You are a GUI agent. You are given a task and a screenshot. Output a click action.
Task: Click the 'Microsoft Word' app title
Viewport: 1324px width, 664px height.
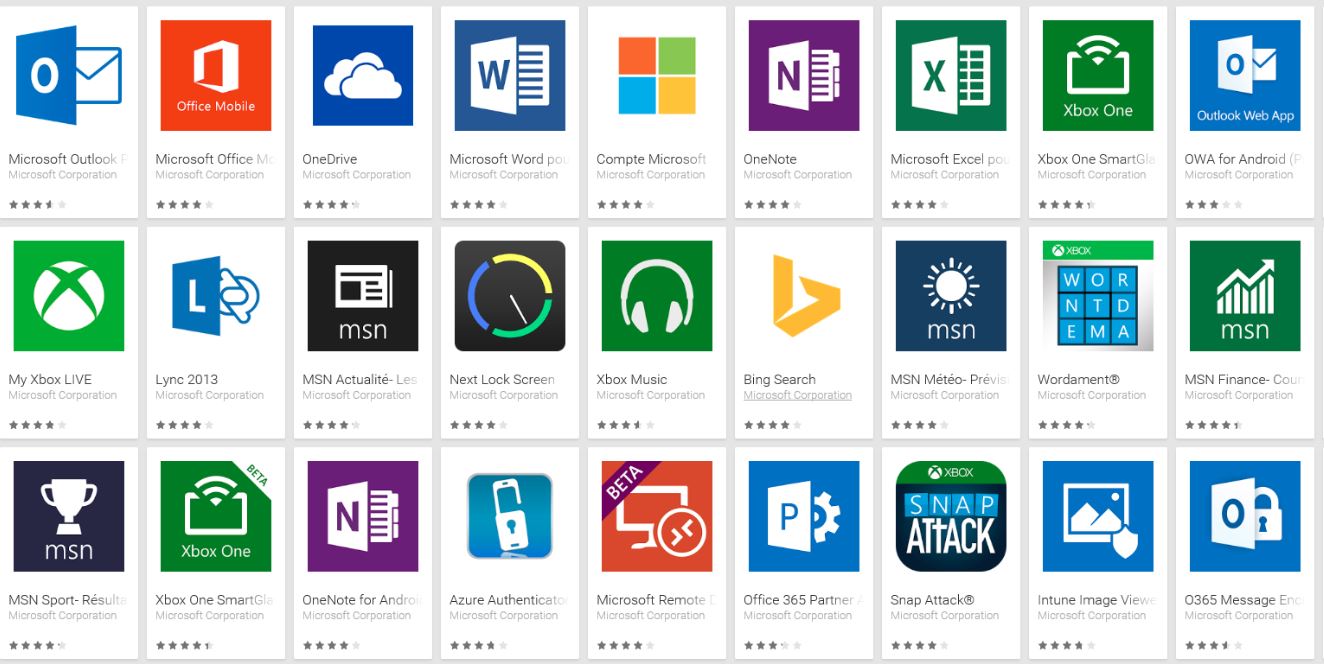(509, 159)
